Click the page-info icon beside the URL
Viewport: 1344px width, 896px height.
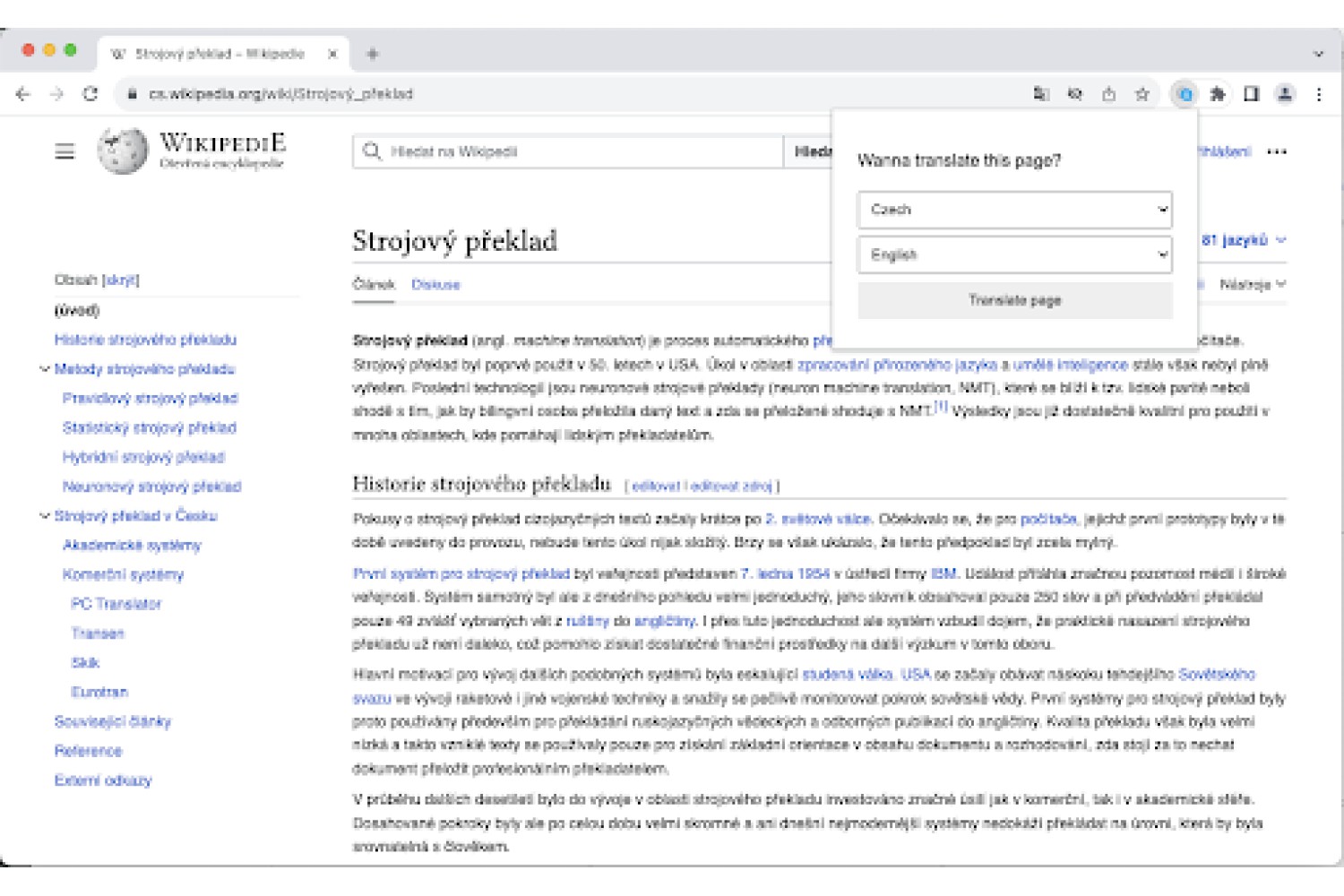point(132,94)
